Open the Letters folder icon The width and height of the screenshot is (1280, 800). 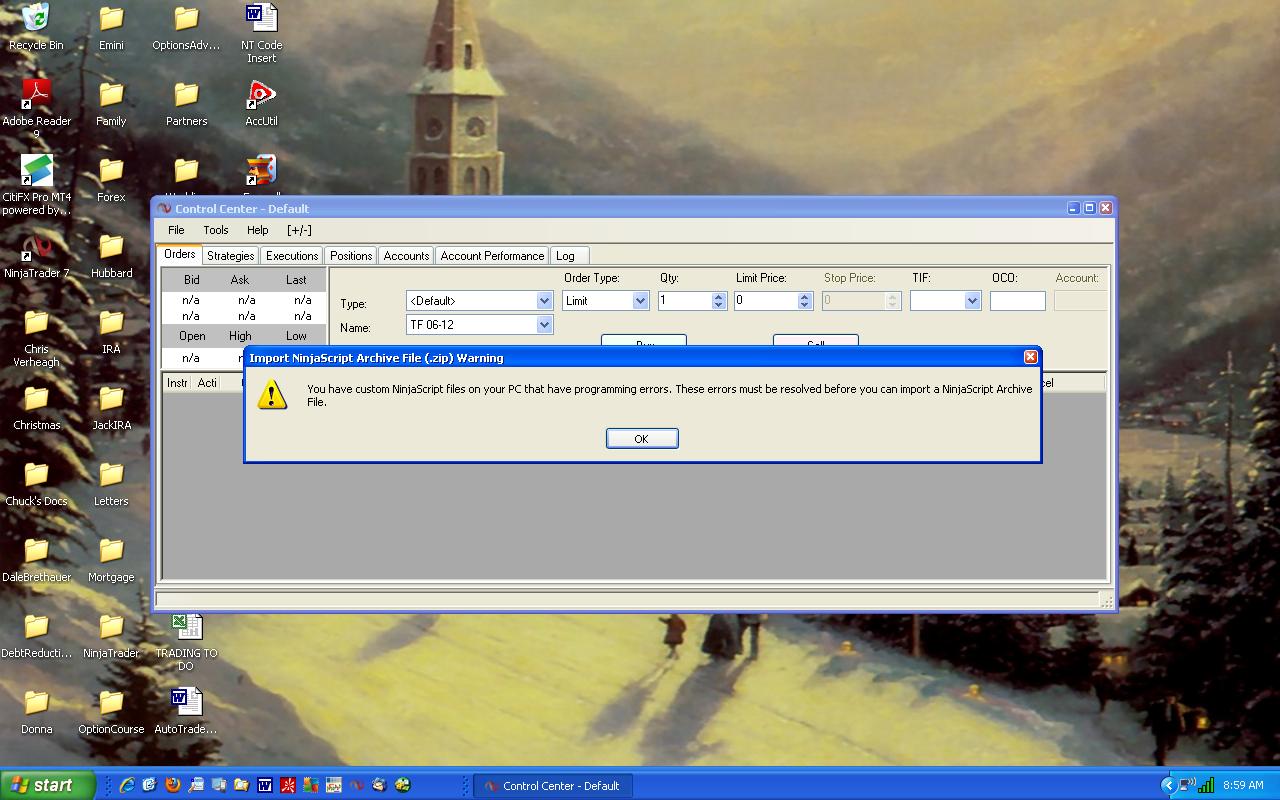point(111,484)
